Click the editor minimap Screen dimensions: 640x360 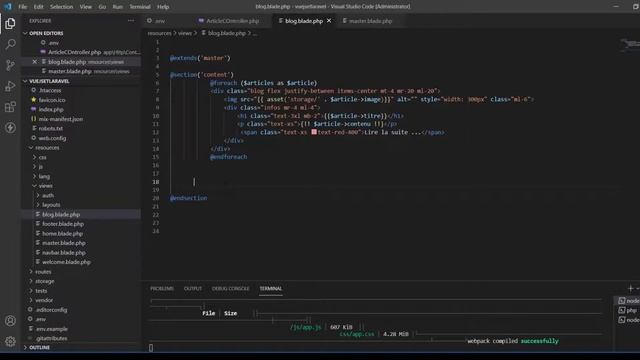(x=629, y=45)
